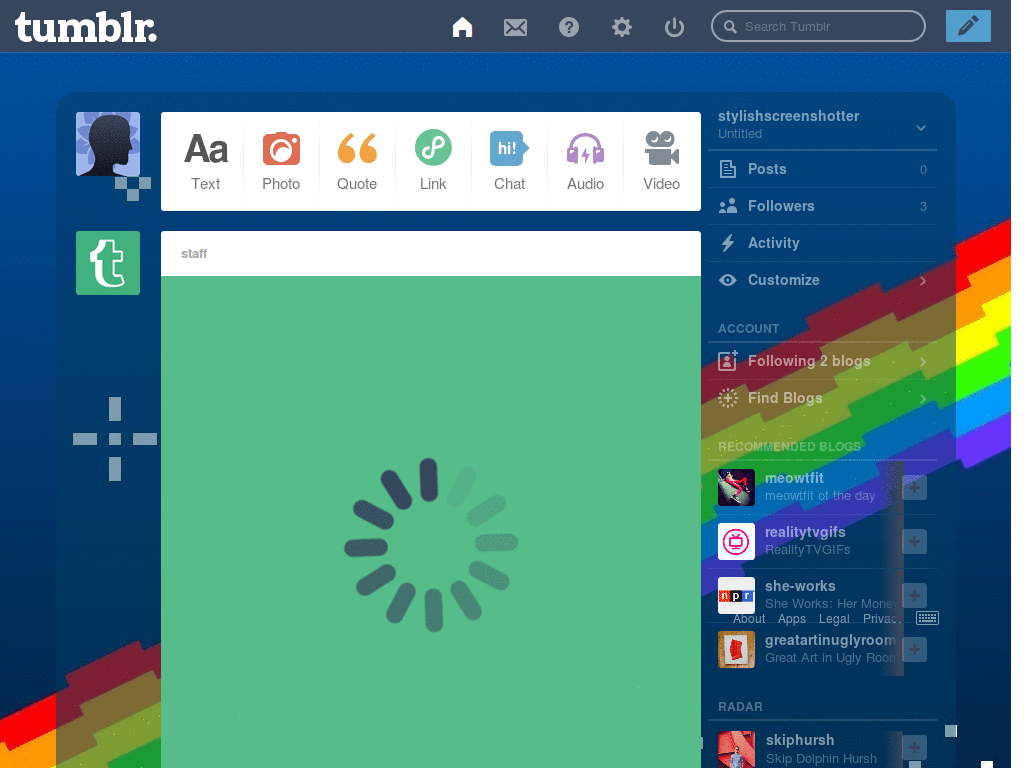Image resolution: width=1024 pixels, height=768 pixels.
Task: Click the green staff blog avatar
Action: click(108, 263)
